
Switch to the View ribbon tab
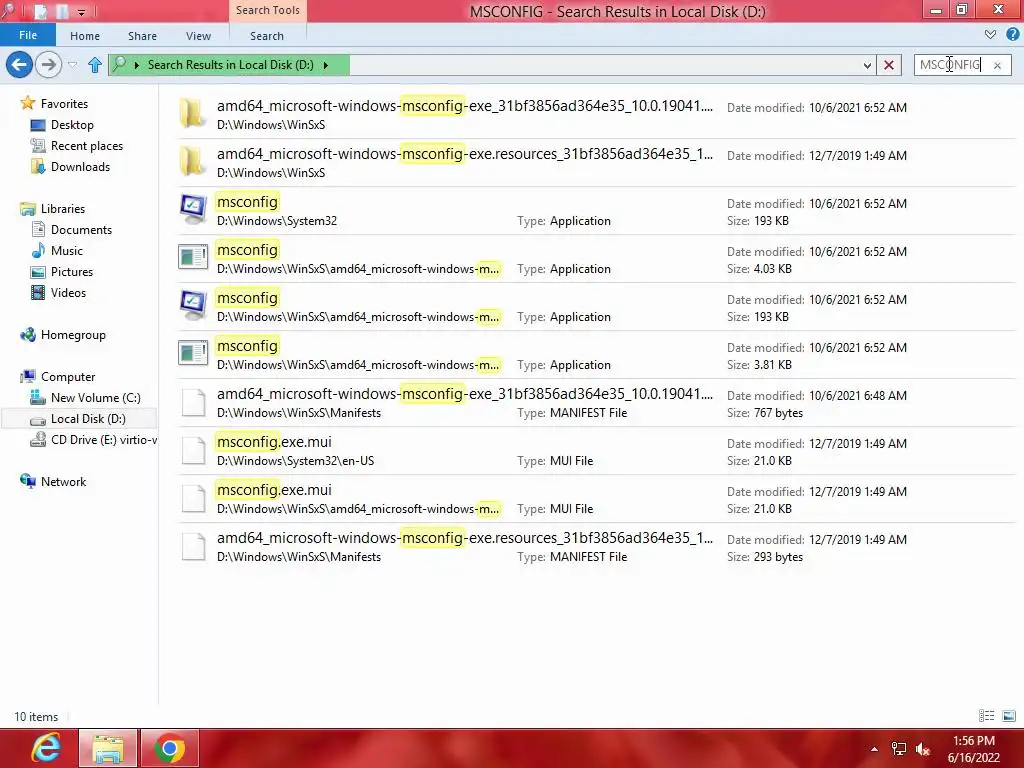198,36
